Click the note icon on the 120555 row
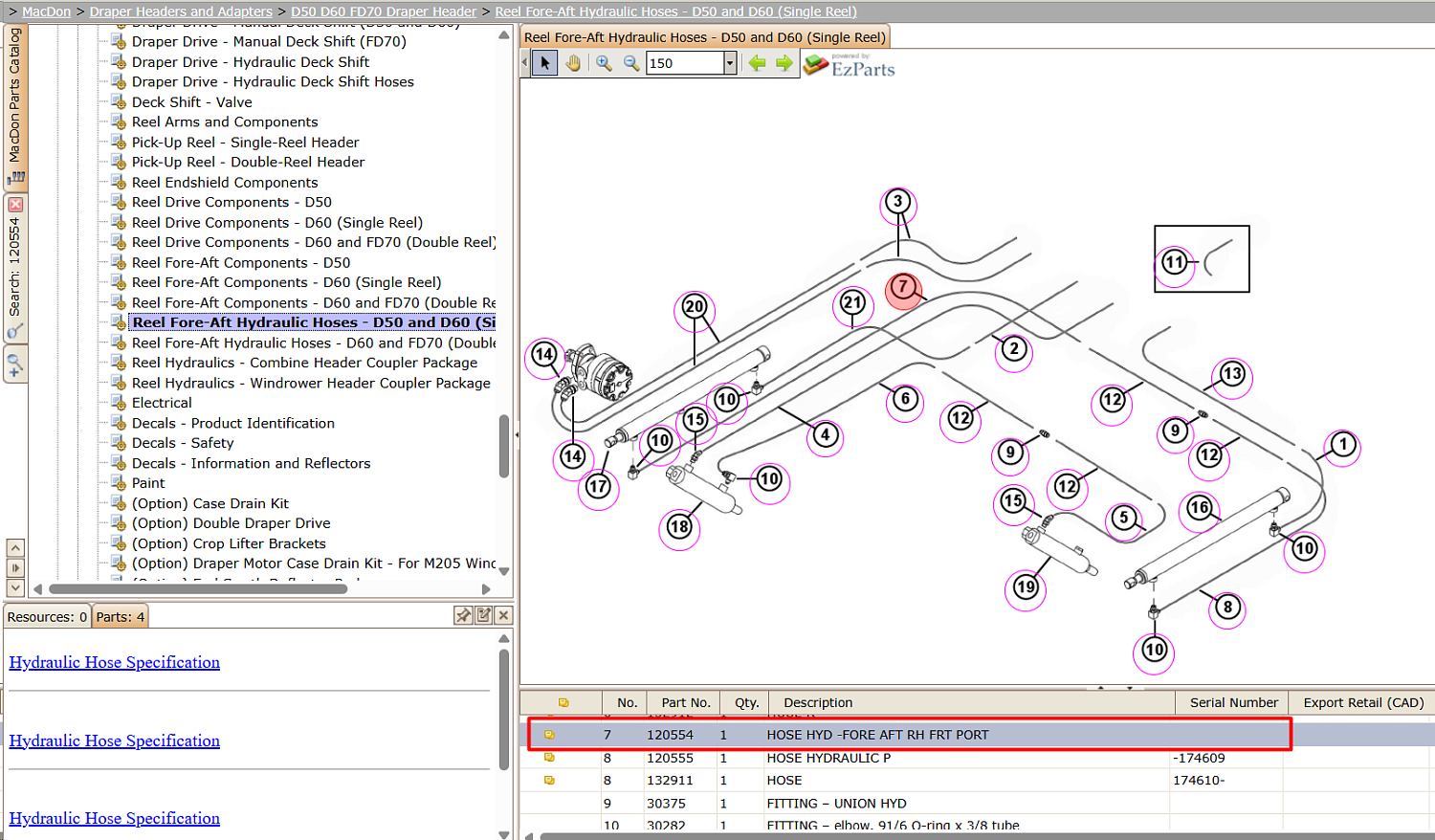This screenshot has height=840, width=1435. point(549,758)
